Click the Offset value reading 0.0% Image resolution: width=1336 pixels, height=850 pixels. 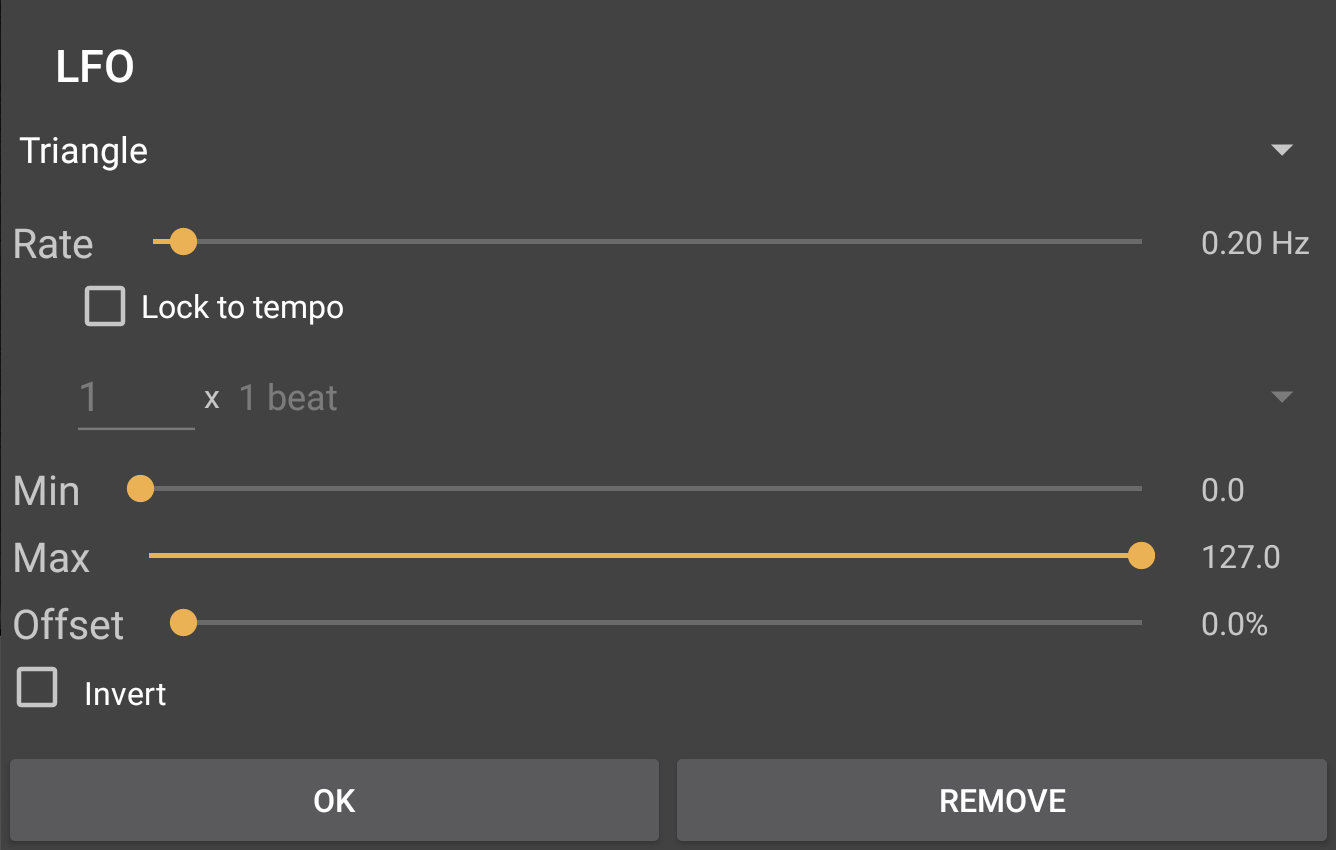tap(1234, 625)
